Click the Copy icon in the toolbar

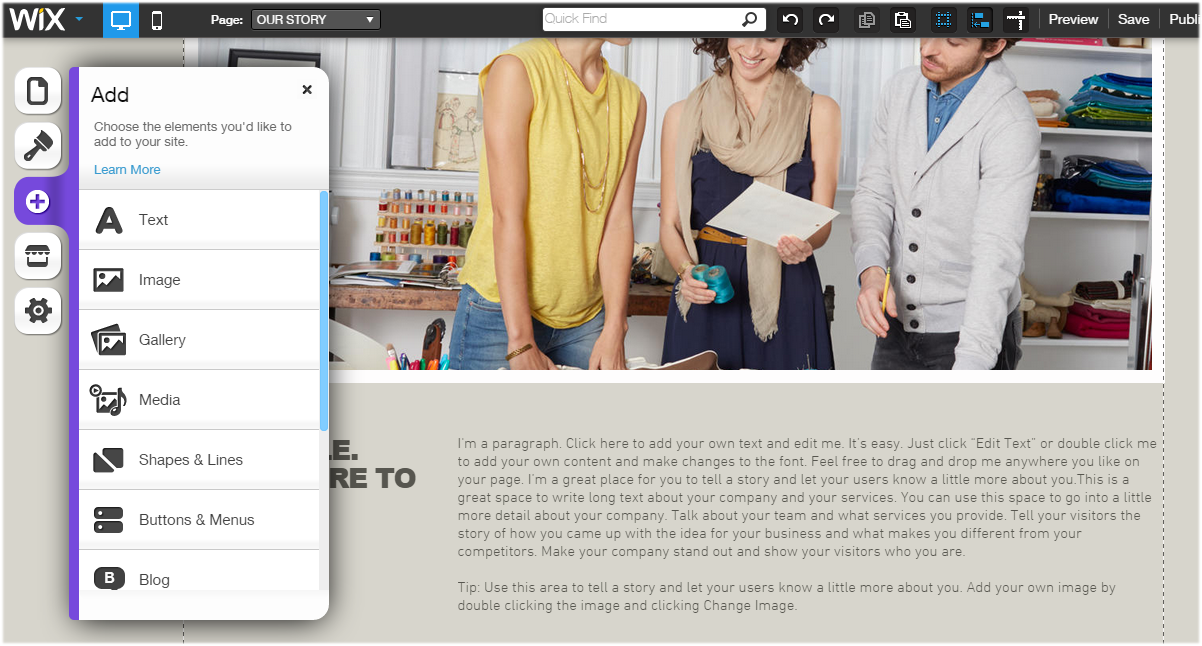(x=867, y=19)
